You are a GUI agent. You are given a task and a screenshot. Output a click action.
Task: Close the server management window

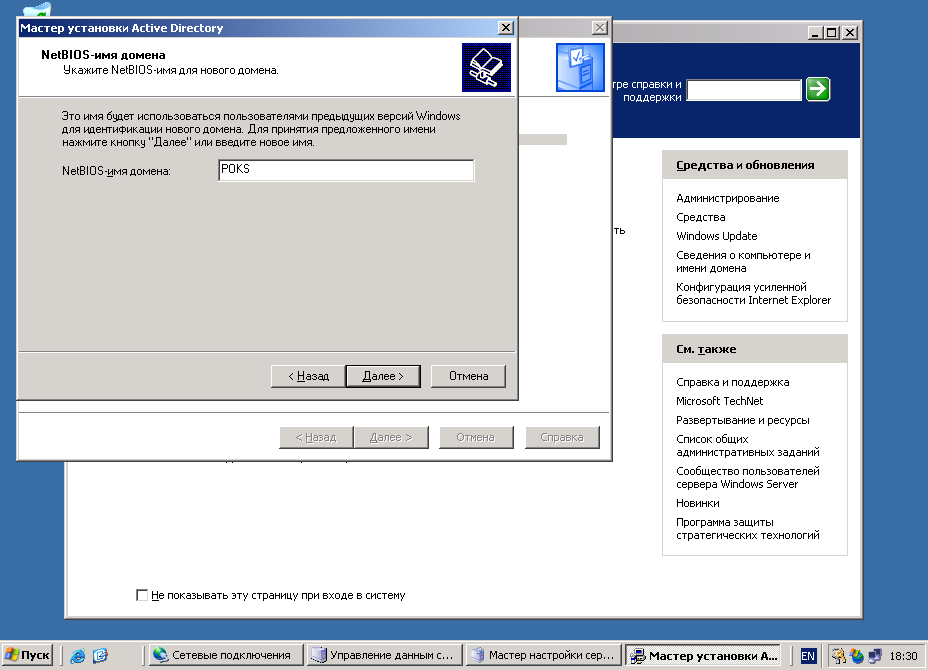849,33
